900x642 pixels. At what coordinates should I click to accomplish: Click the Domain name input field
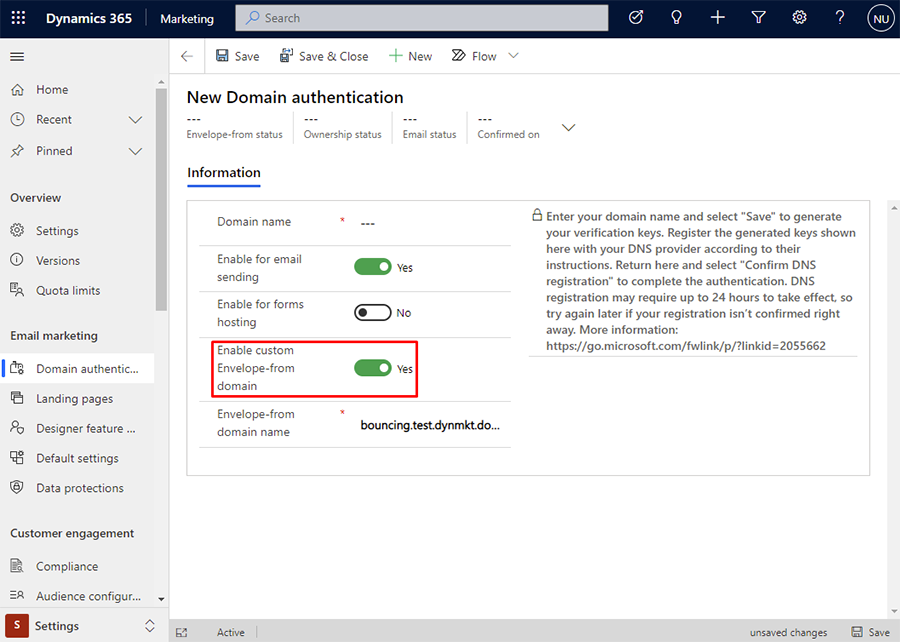click(430, 223)
